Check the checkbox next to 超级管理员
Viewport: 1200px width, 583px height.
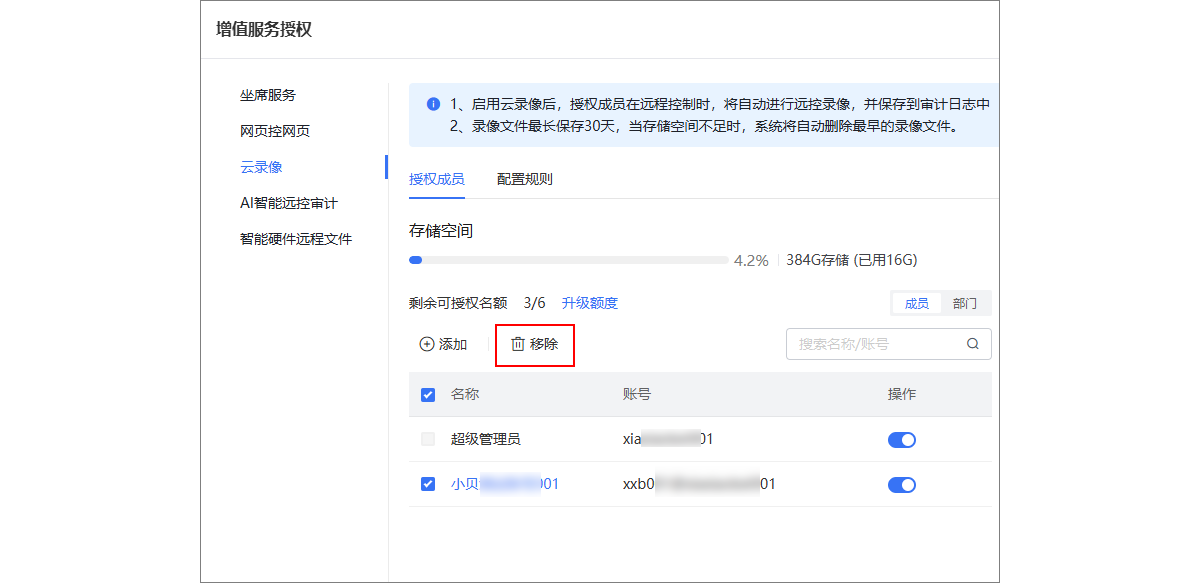point(428,439)
